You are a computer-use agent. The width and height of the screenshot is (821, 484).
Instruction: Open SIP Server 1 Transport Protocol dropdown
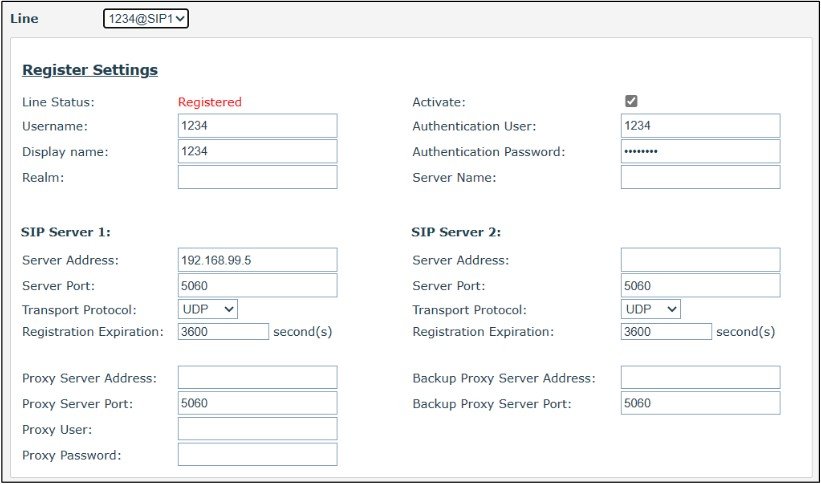click(207, 309)
